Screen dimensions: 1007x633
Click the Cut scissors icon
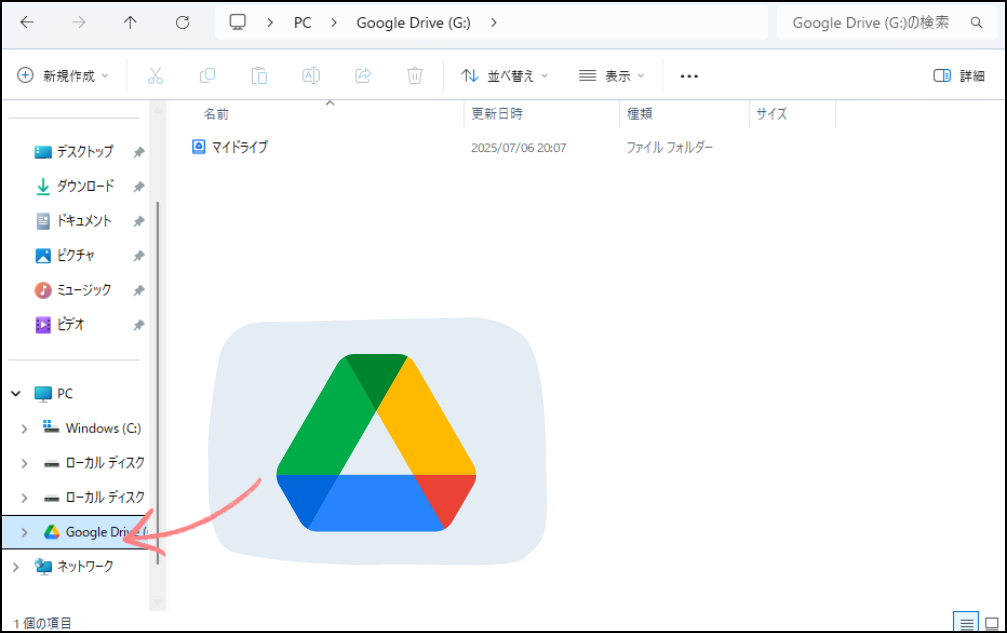tap(155, 76)
